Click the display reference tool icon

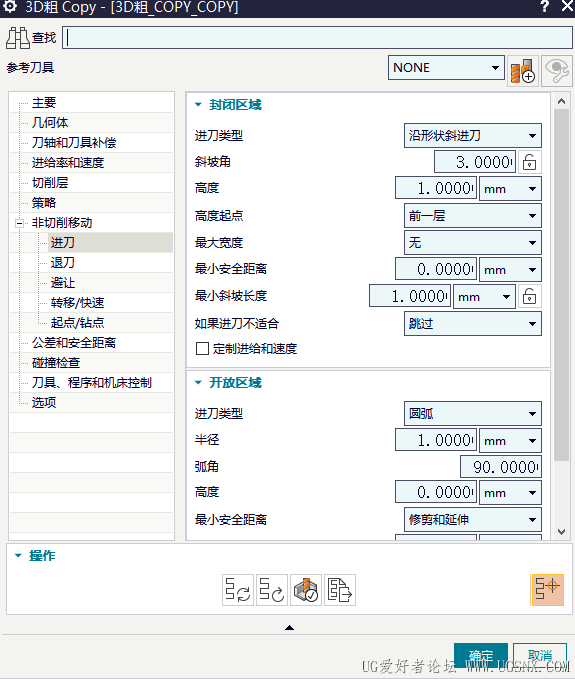tap(556, 71)
